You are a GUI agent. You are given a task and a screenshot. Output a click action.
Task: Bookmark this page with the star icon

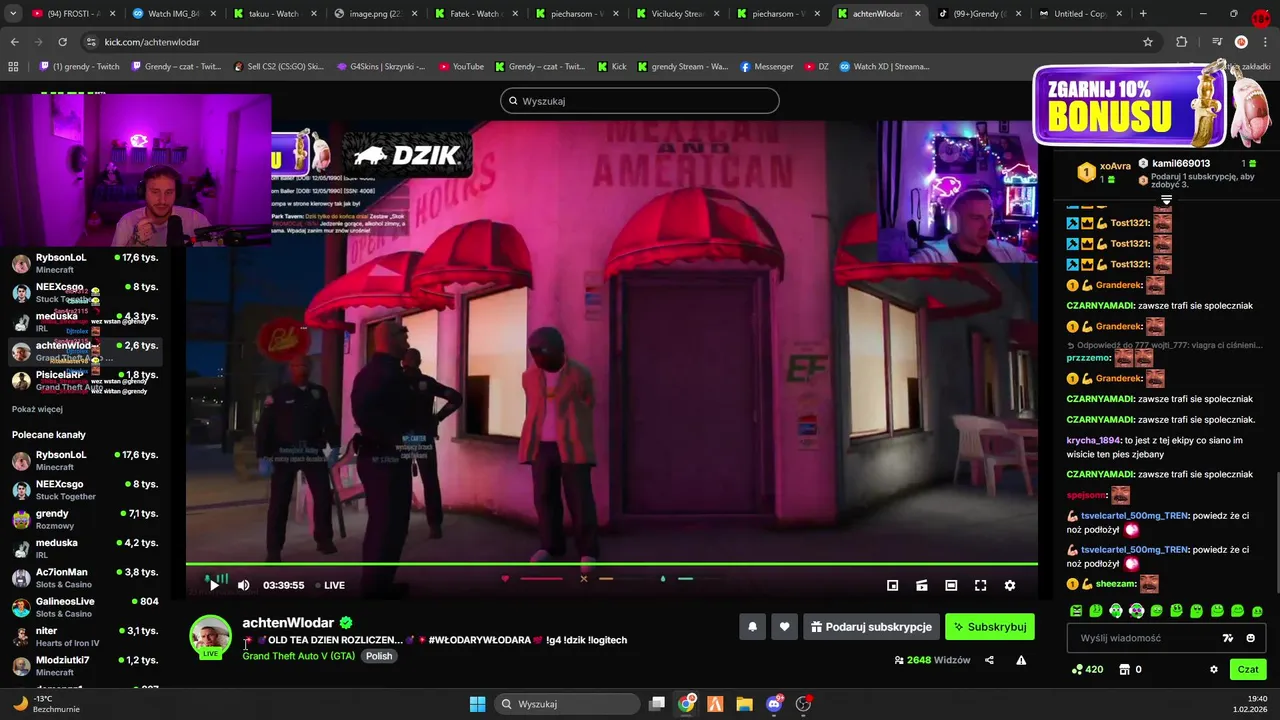coord(1148,42)
